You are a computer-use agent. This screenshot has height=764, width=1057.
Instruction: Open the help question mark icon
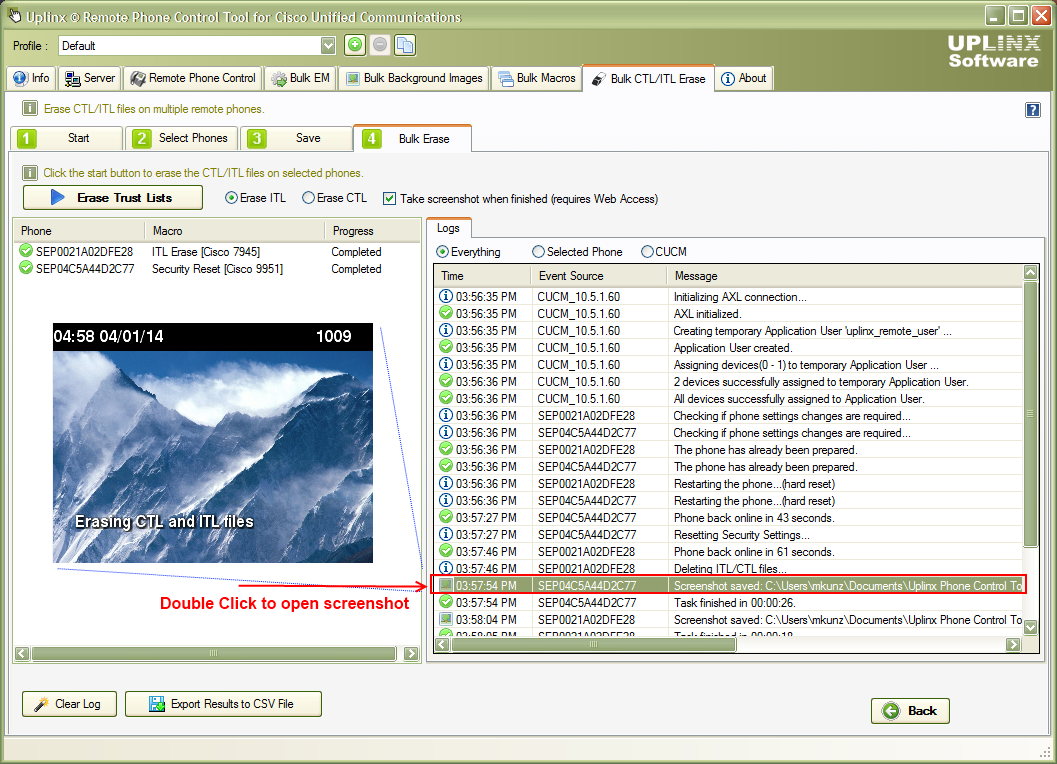click(x=1033, y=109)
